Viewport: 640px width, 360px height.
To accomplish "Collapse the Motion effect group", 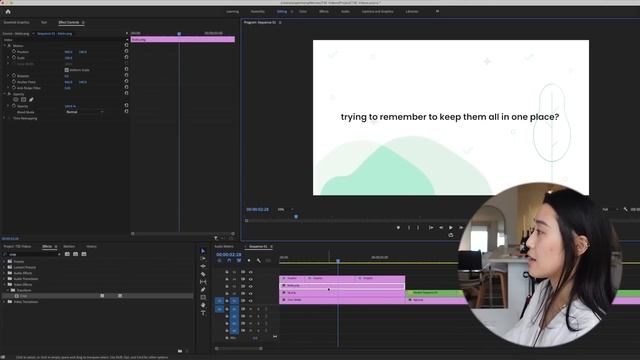I will [x=5, y=46].
